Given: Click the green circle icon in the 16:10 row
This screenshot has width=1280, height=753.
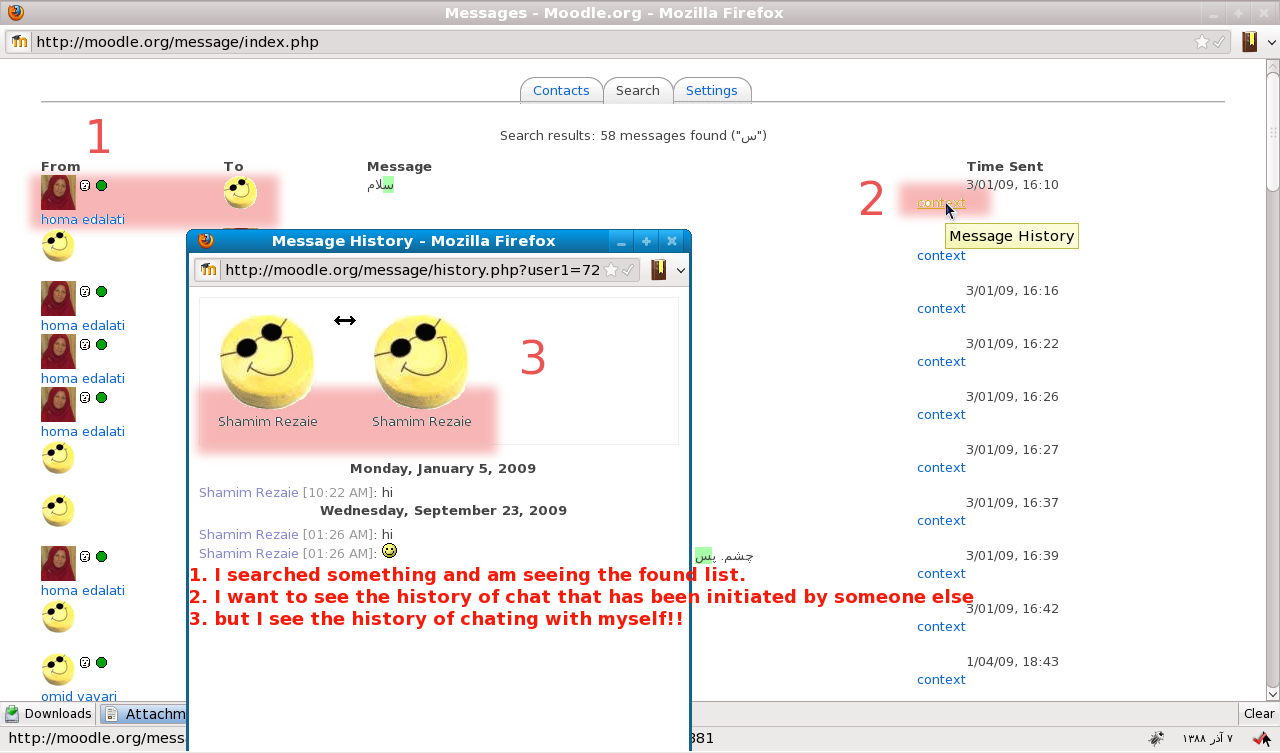Looking at the screenshot, I should [101, 185].
